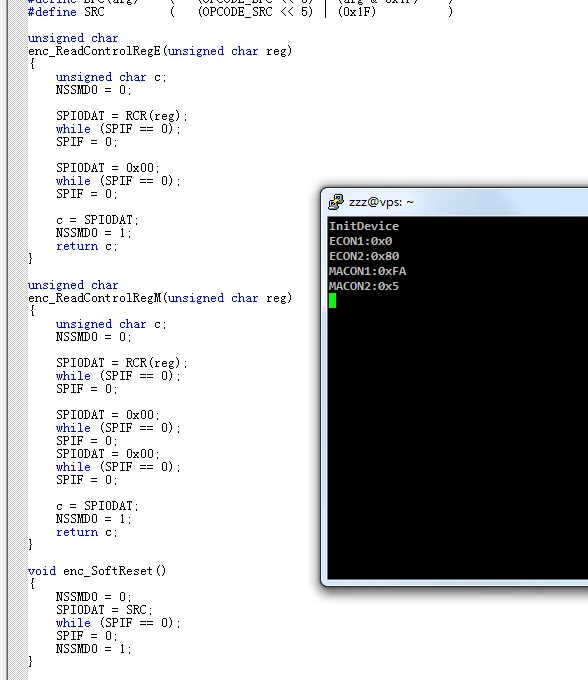Click the SPI0DAT = SRC statement
The width and height of the screenshot is (588, 680).
[104, 610]
